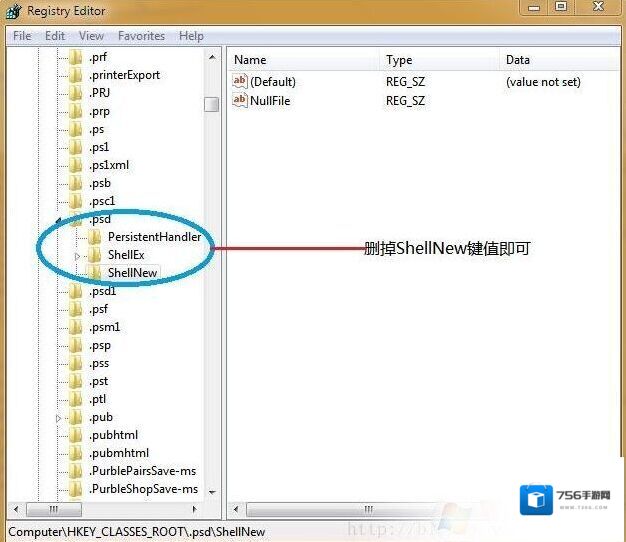Click the .PurblePairsSave-ms folder icon
The width and height of the screenshot is (626, 542).
coord(76,471)
